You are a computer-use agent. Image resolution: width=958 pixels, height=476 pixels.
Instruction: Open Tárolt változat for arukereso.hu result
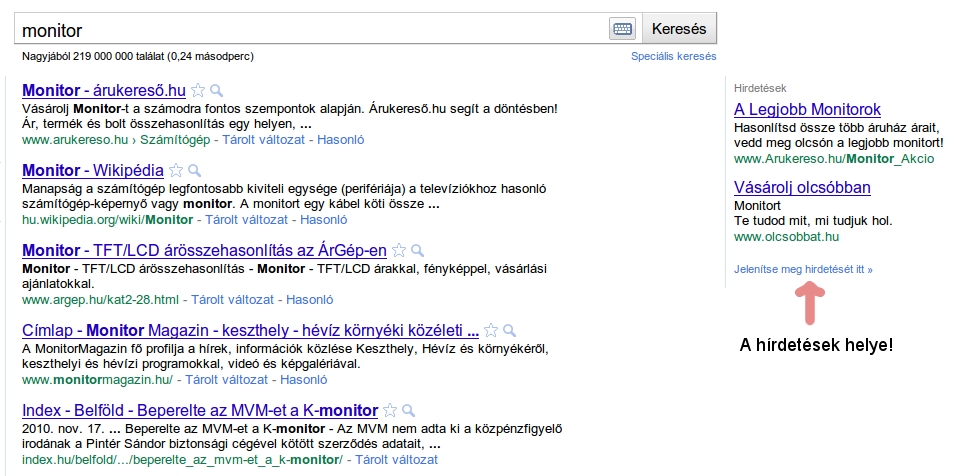(263, 139)
